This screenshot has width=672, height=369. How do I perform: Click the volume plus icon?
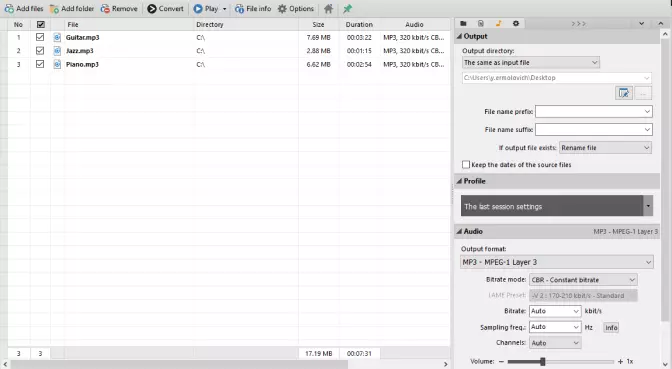(620, 362)
